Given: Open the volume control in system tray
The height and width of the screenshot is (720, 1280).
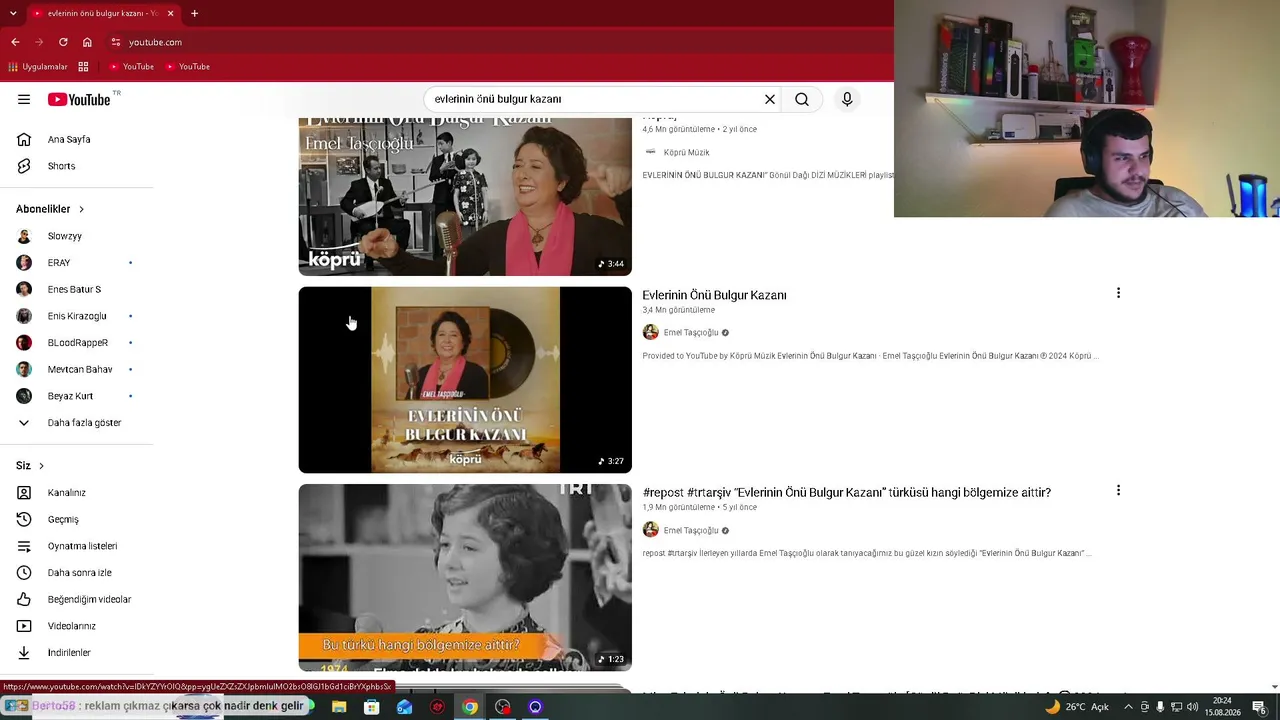Looking at the screenshot, I should click(x=1192, y=707).
